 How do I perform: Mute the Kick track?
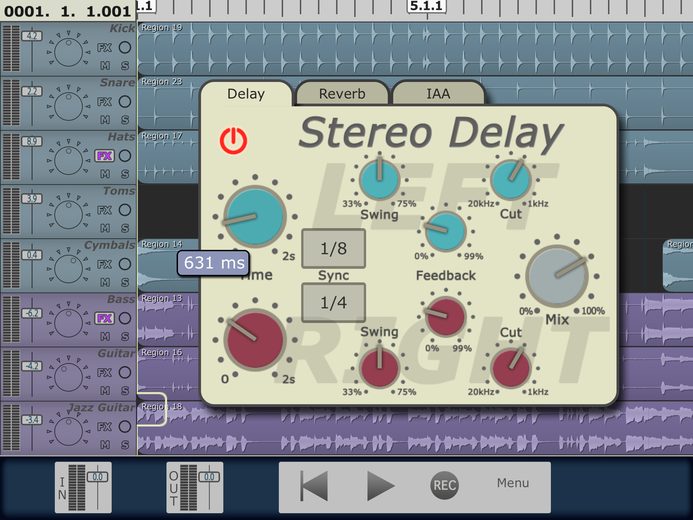coord(105,66)
